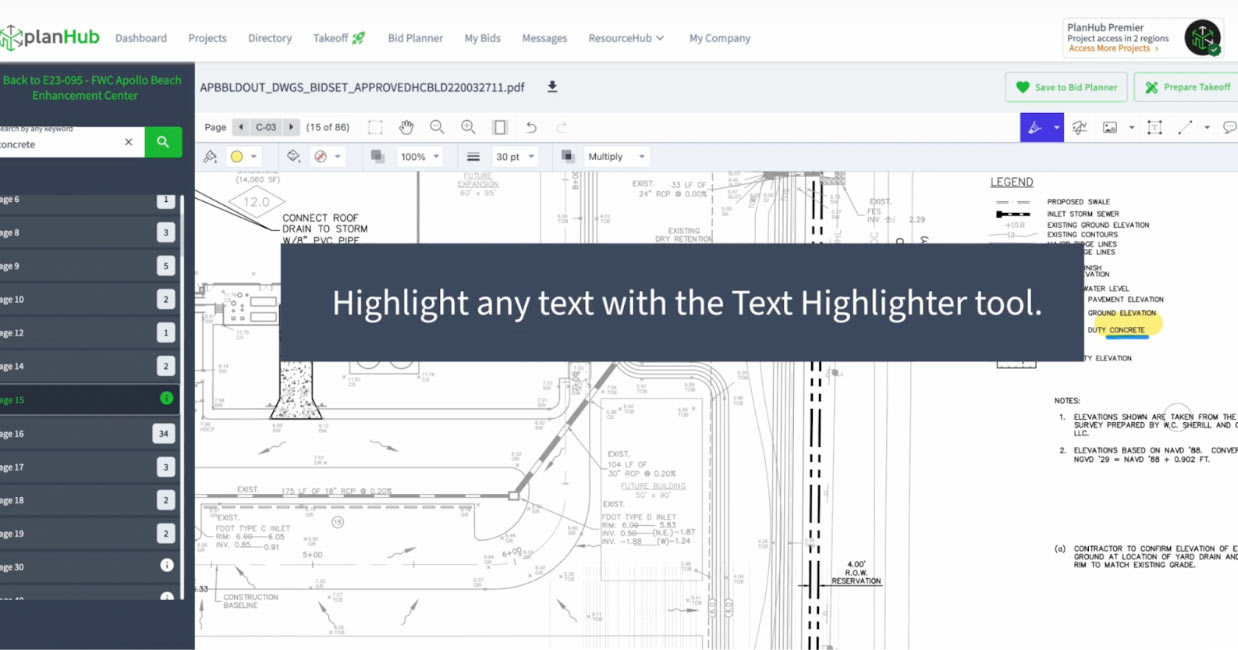Click Save to Bid Planner

click(x=1065, y=87)
